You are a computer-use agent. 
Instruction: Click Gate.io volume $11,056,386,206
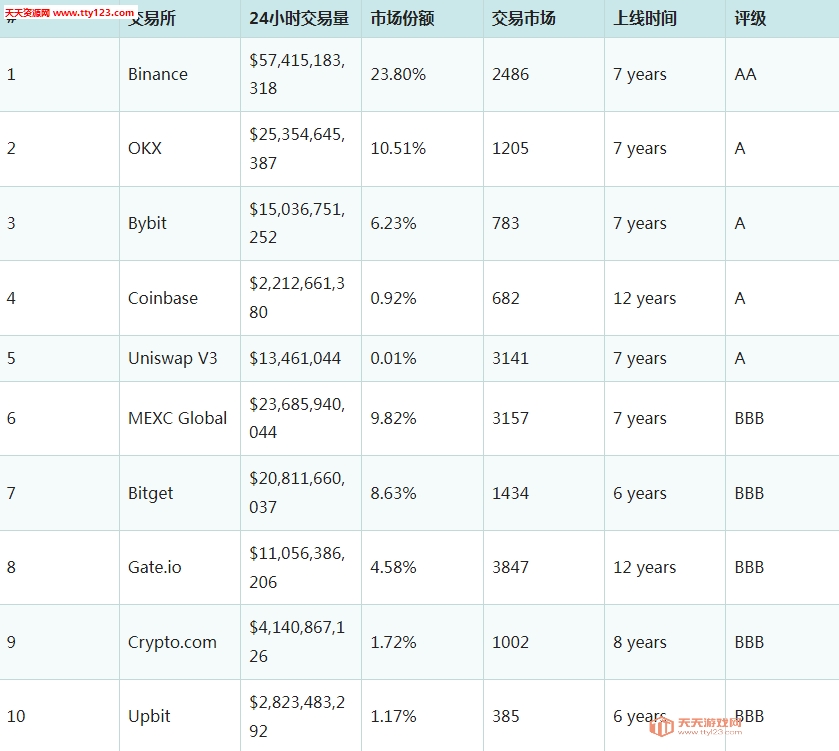pyautogui.click(x=297, y=568)
